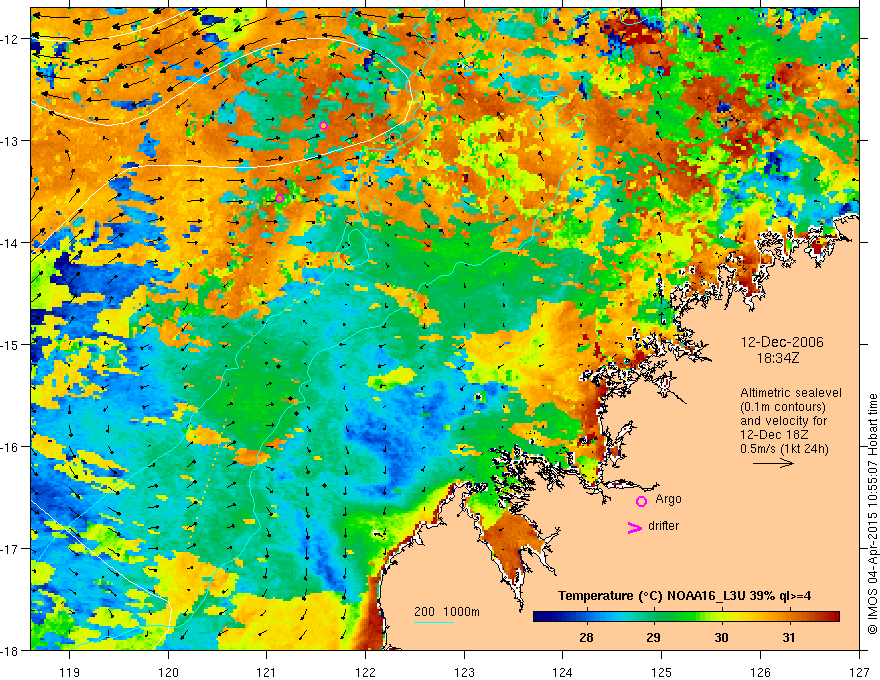Click the 'Altimetric sealevel' caption line
The width and height of the screenshot is (880, 680).
pyautogui.click(x=791, y=393)
